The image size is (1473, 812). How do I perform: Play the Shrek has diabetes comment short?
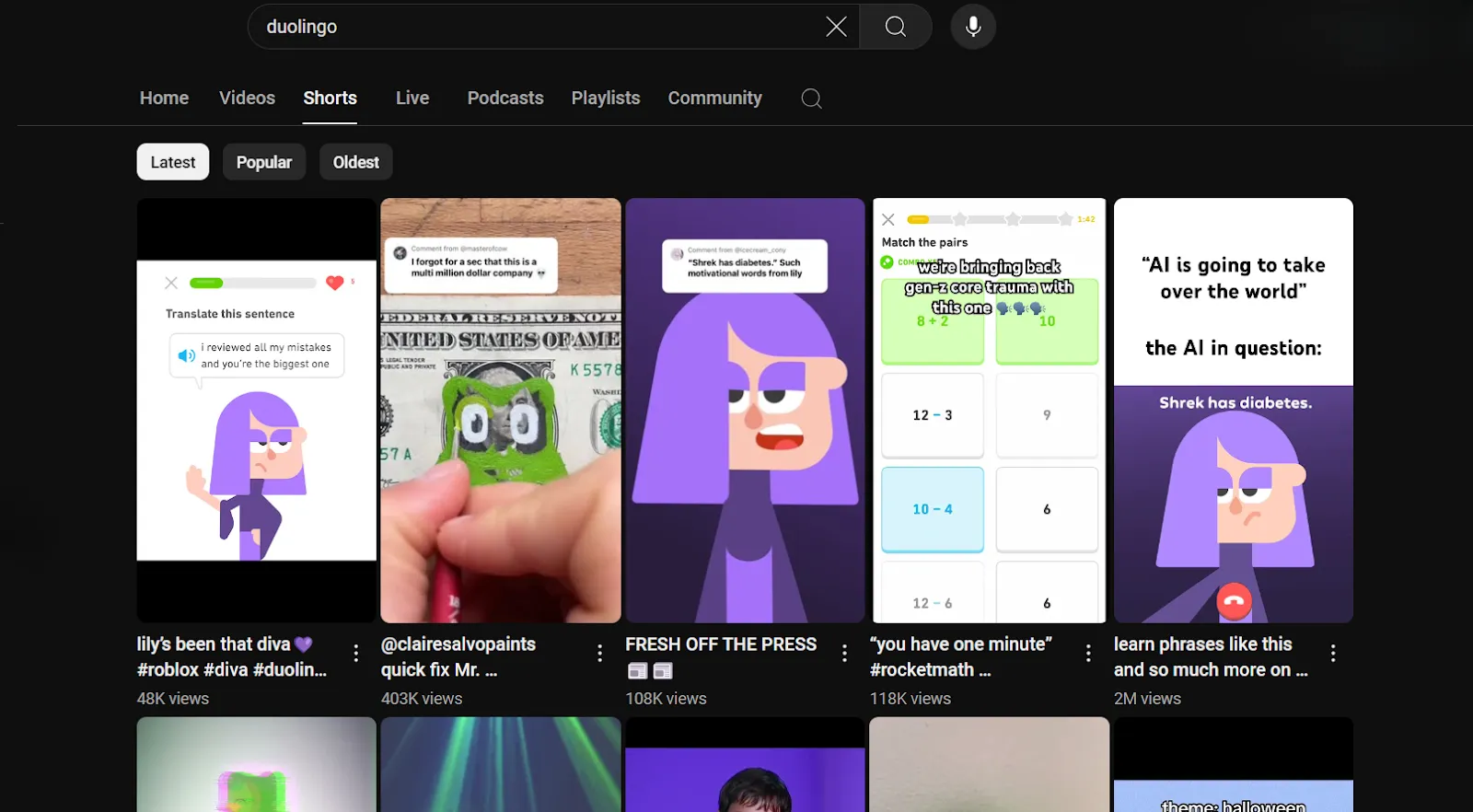[x=745, y=411]
